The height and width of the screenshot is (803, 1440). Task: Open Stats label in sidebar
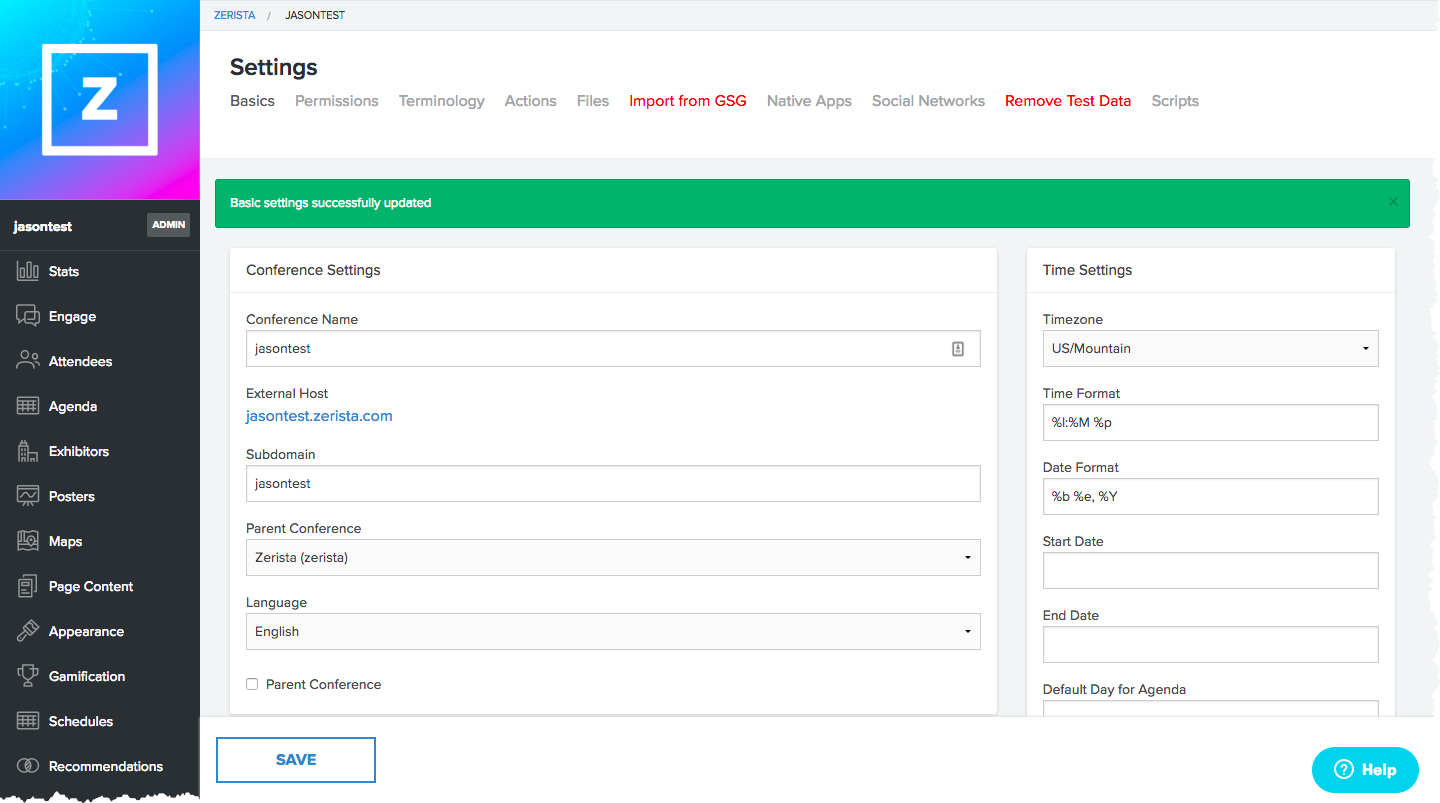click(x=64, y=271)
